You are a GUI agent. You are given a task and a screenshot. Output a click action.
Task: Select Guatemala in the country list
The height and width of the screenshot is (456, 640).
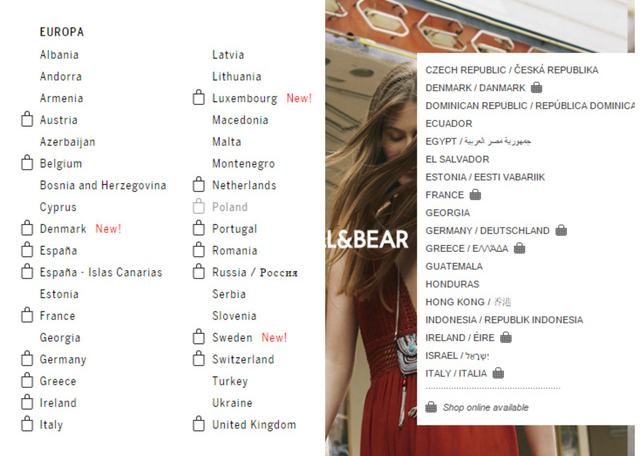coord(454,267)
